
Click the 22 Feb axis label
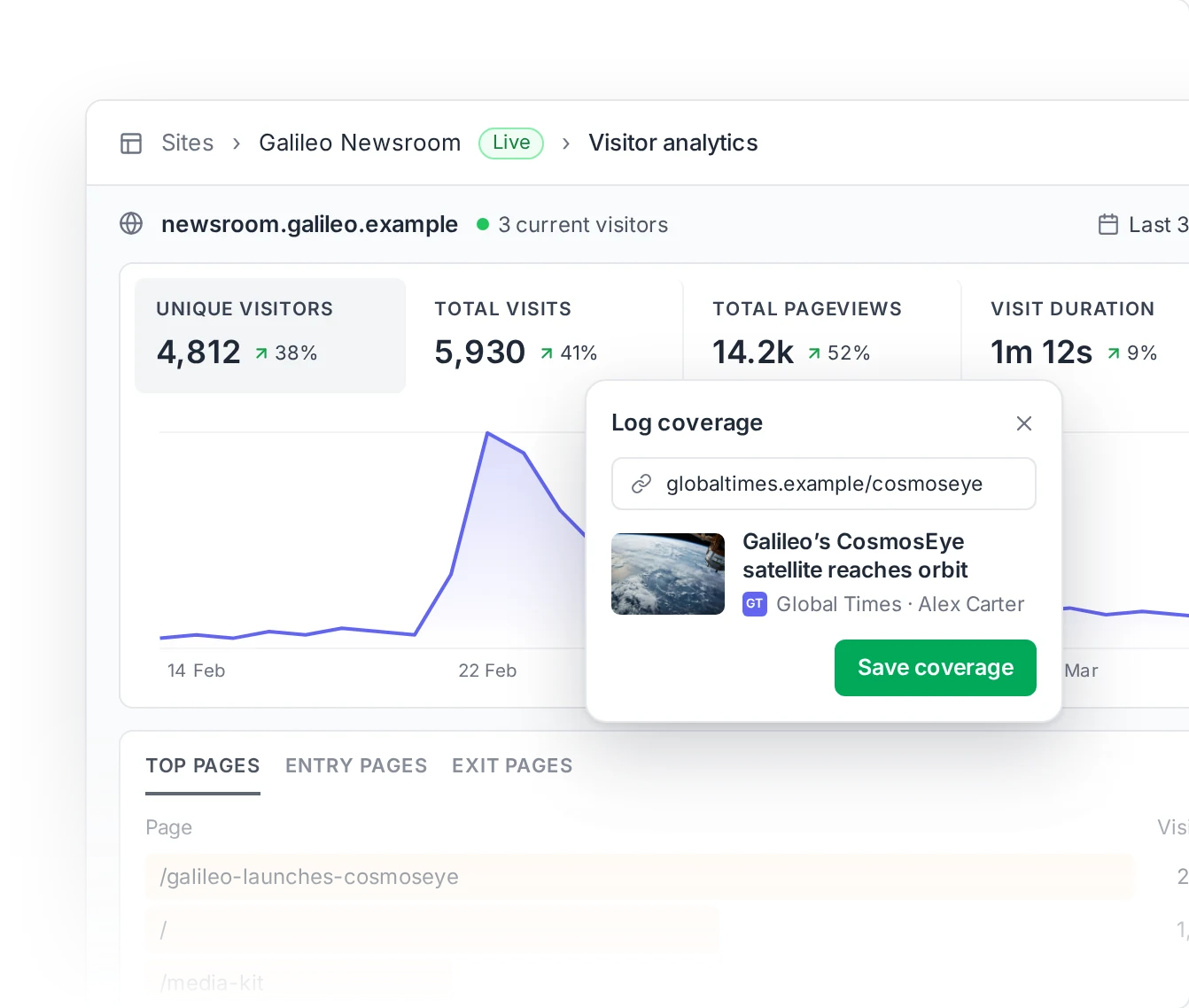[x=487, y=671]
